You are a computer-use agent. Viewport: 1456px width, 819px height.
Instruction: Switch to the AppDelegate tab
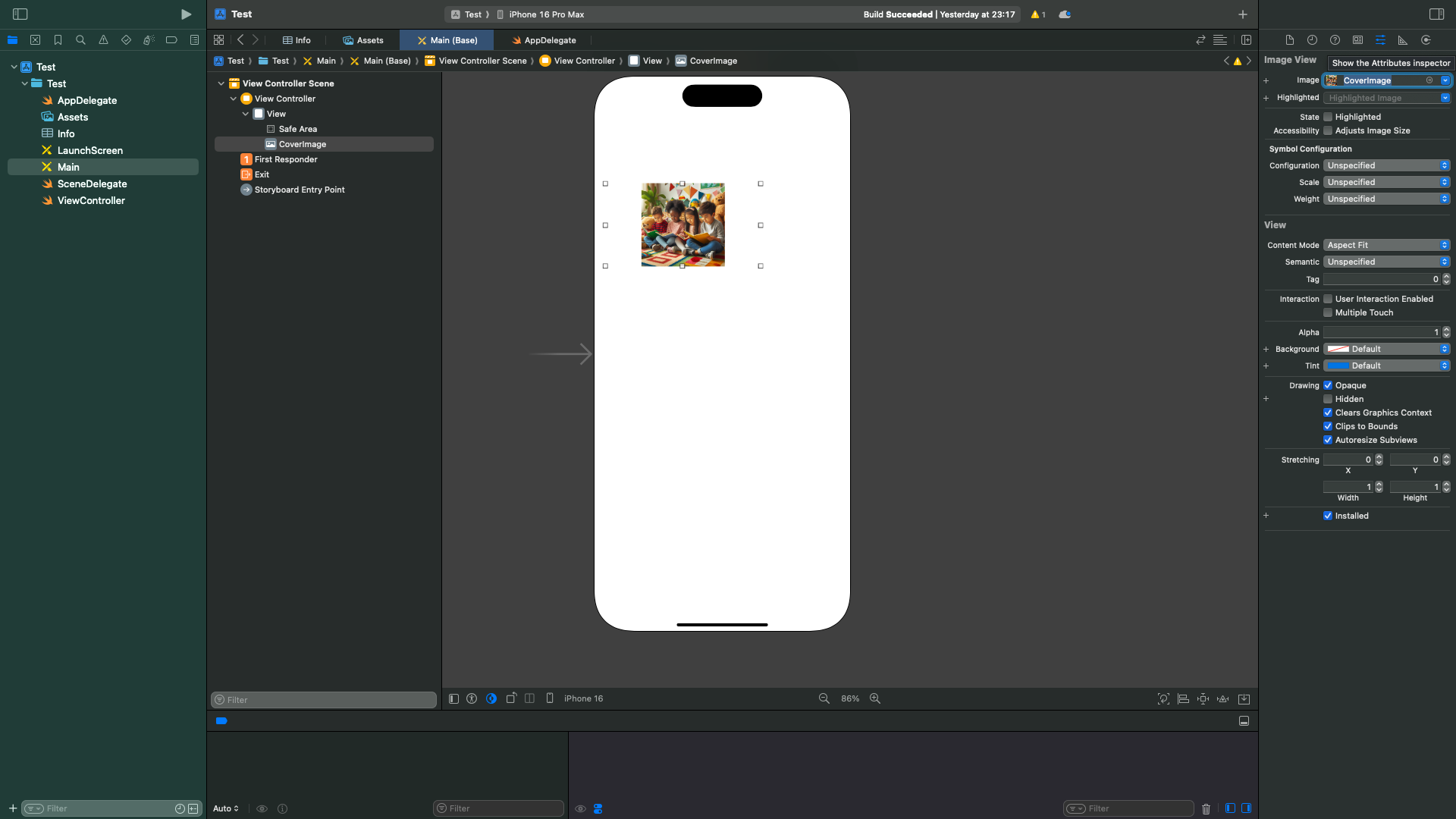coord(550,40)
